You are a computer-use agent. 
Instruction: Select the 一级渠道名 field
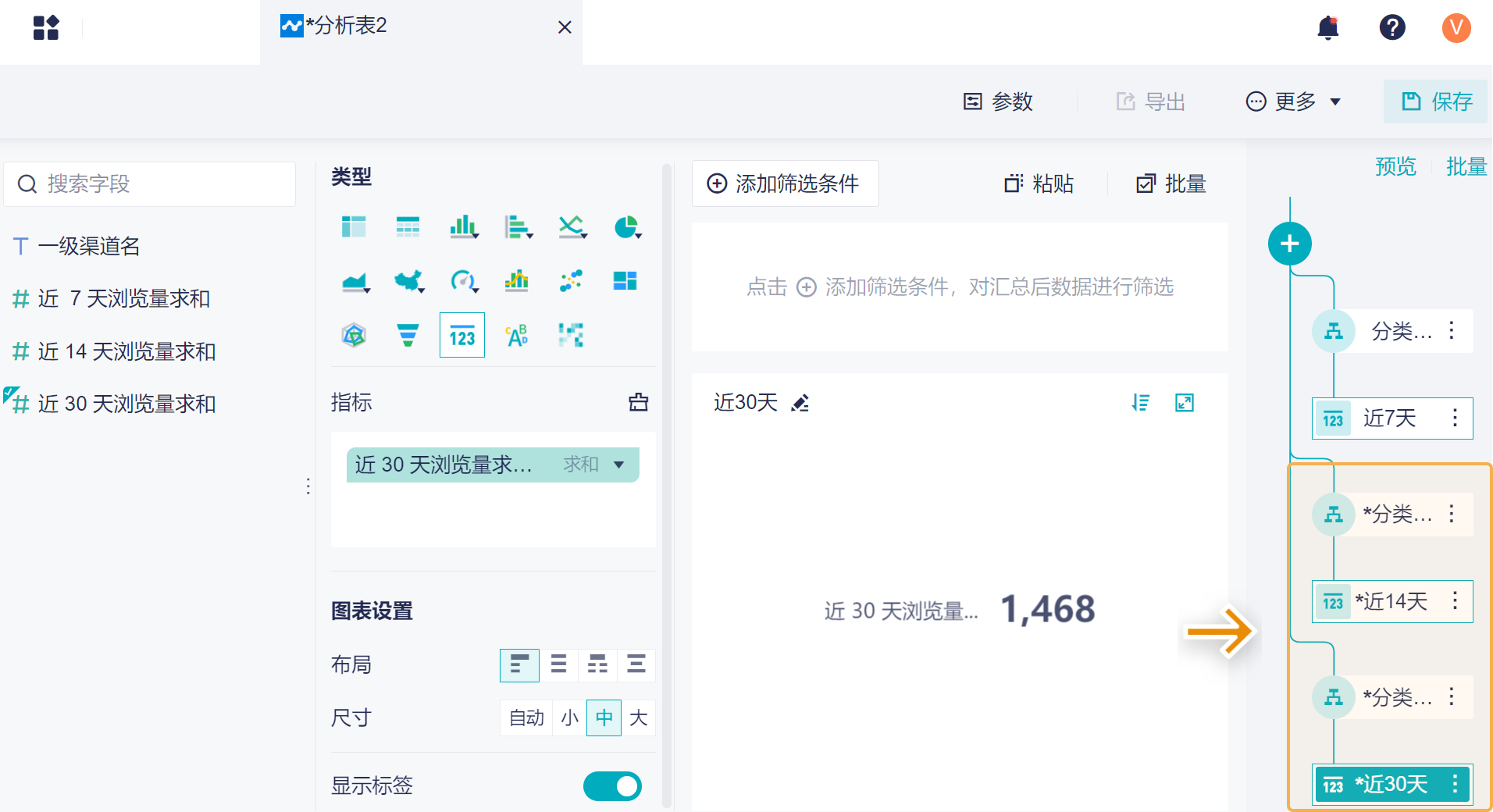77,247
